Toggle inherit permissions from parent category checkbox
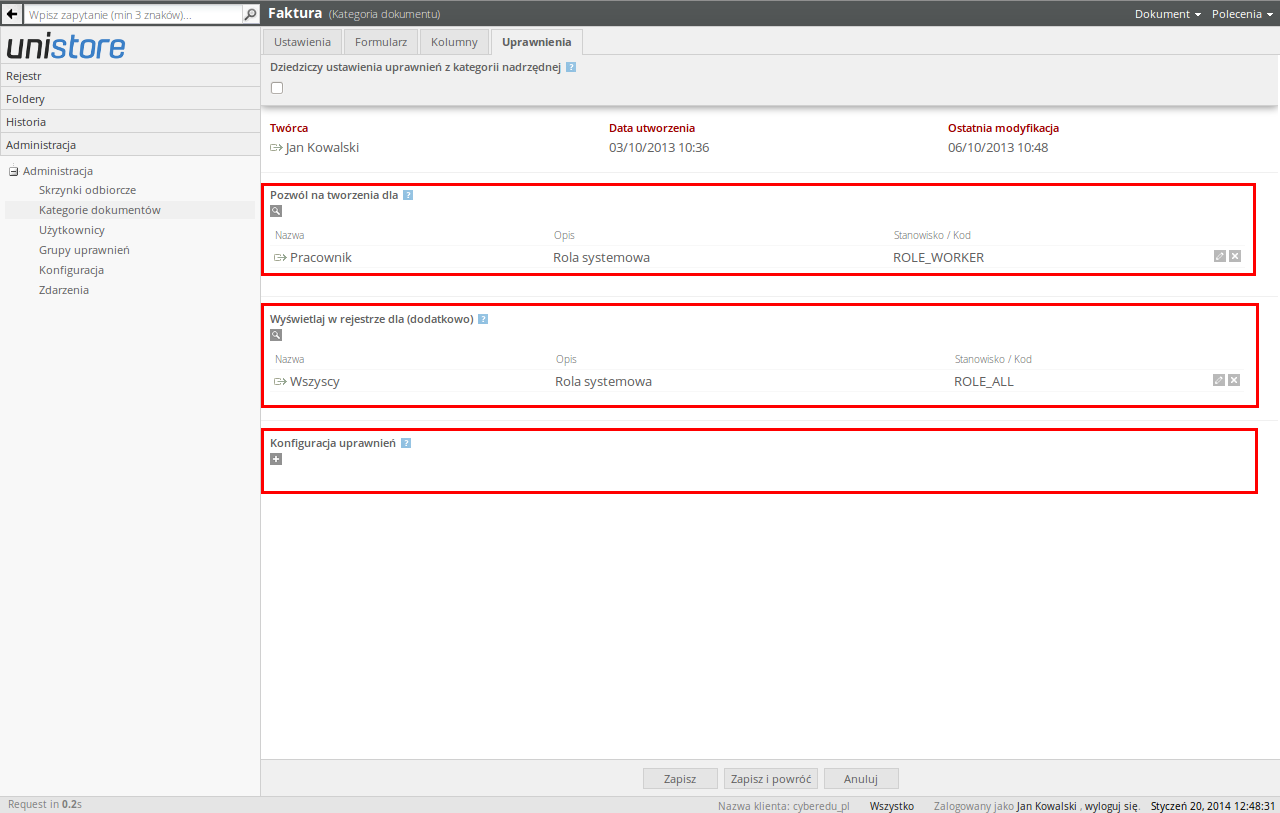 coord(277,88)
